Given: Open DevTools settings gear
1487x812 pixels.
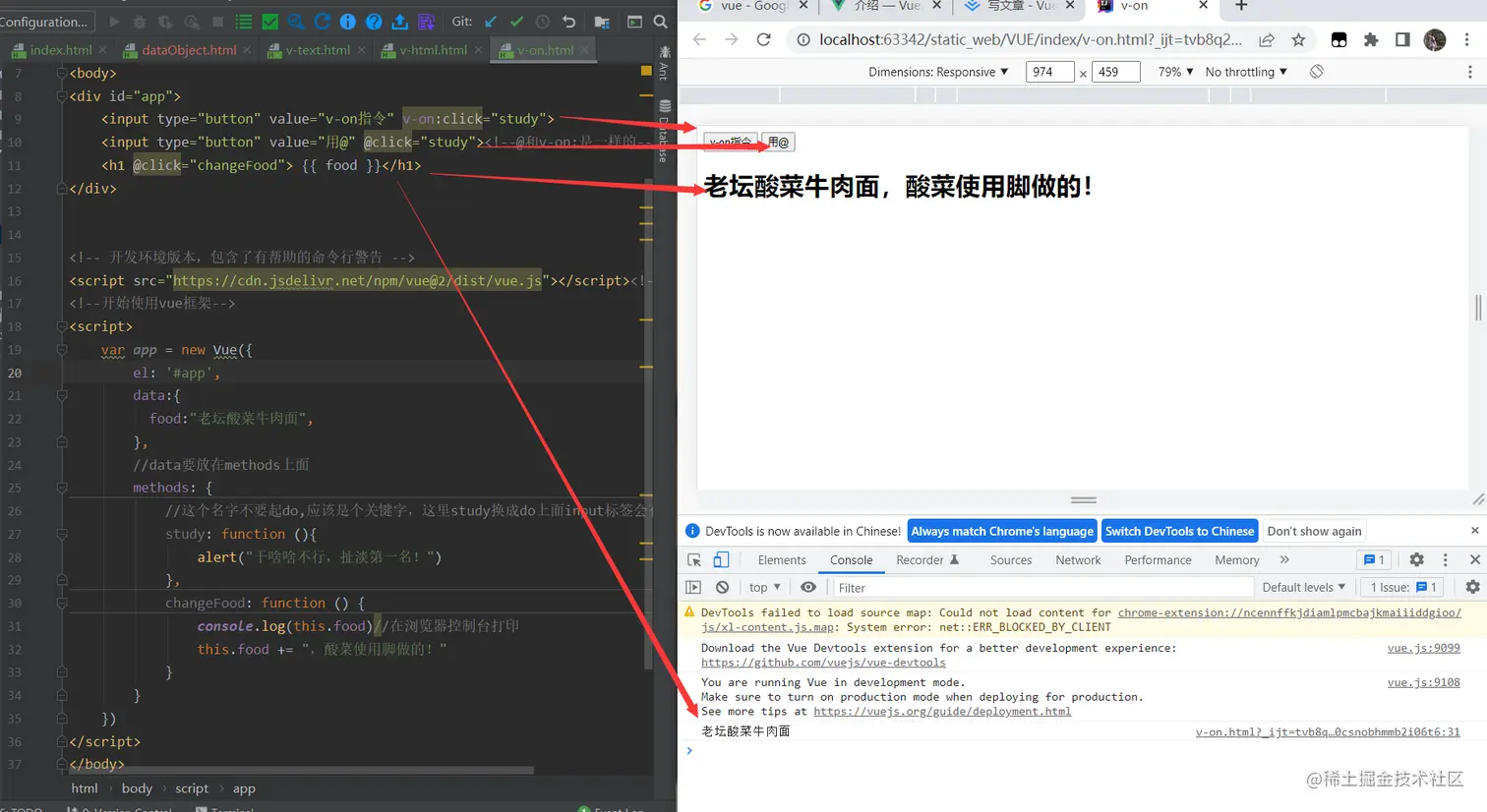Looking at the screenshot, I should pos(1416,559).
